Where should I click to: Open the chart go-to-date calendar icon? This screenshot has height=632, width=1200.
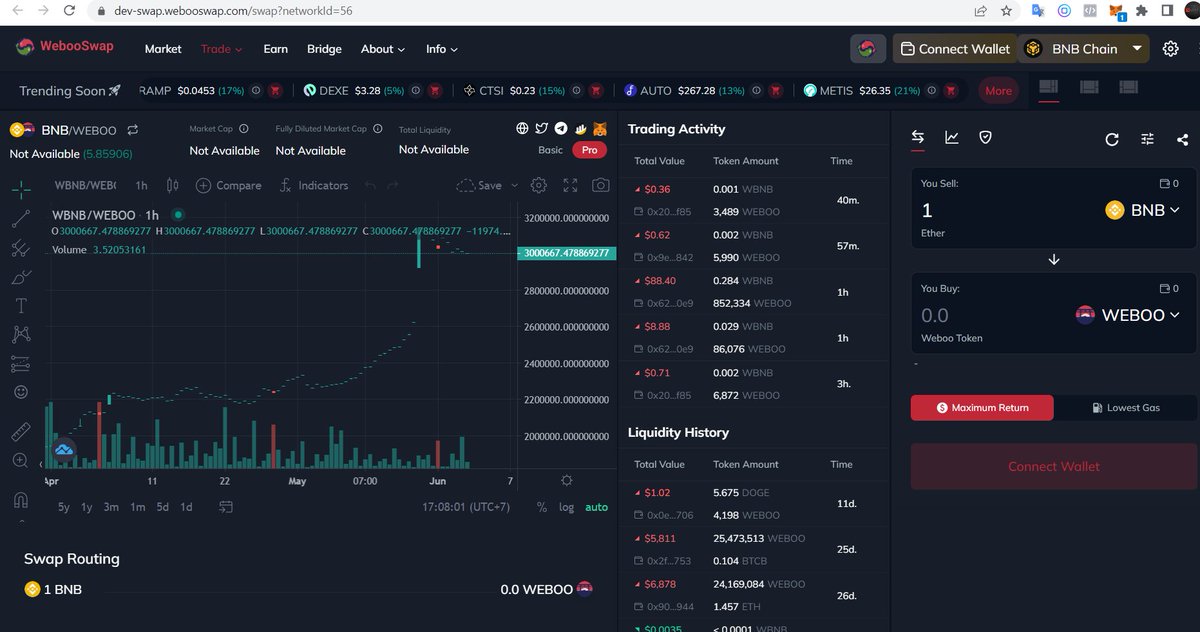(226, 507)
